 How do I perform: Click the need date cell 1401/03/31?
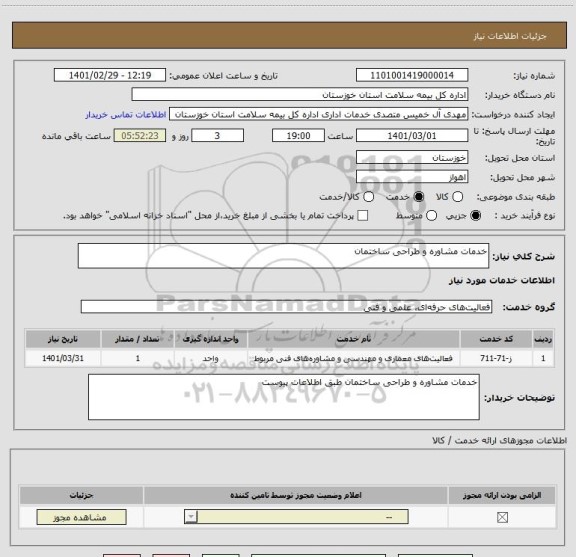tap(63, 358)
